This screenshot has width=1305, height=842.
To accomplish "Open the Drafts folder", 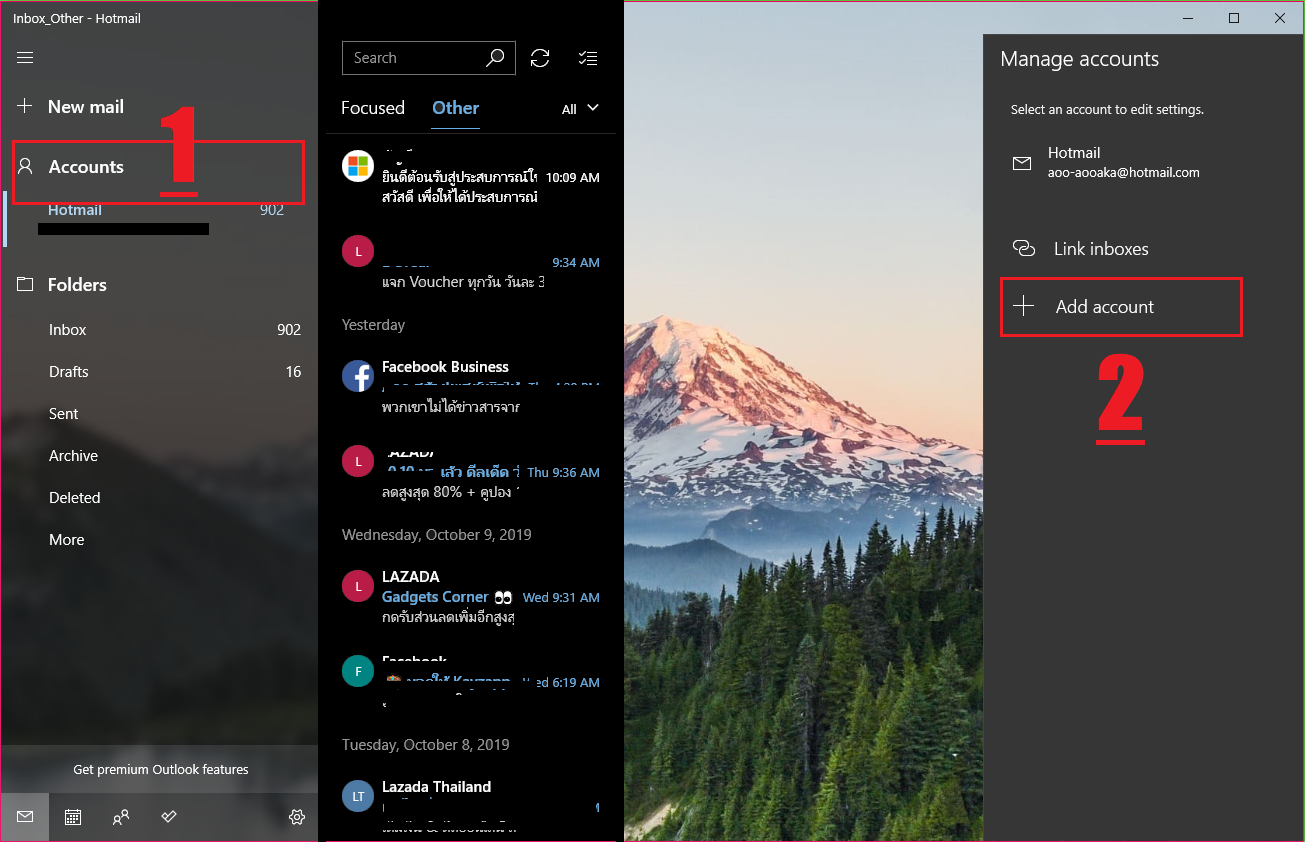I will click(x=159, y=372).
